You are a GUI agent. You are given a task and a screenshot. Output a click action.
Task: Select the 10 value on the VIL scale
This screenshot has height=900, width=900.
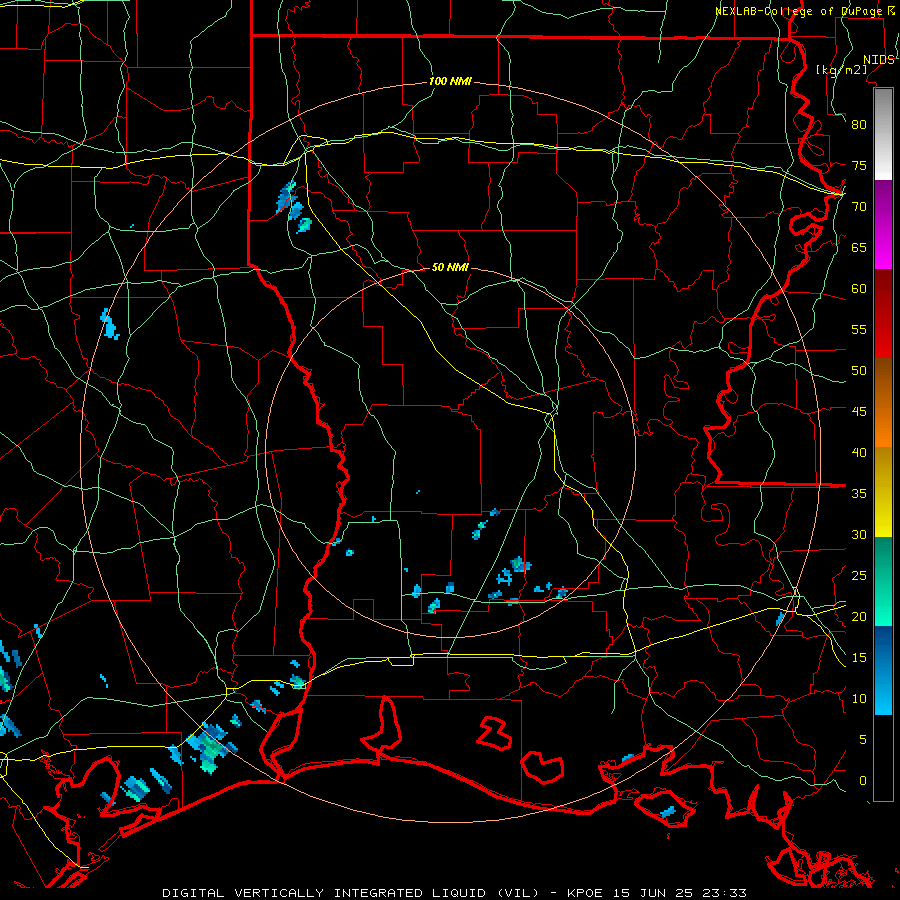(859, 699)
